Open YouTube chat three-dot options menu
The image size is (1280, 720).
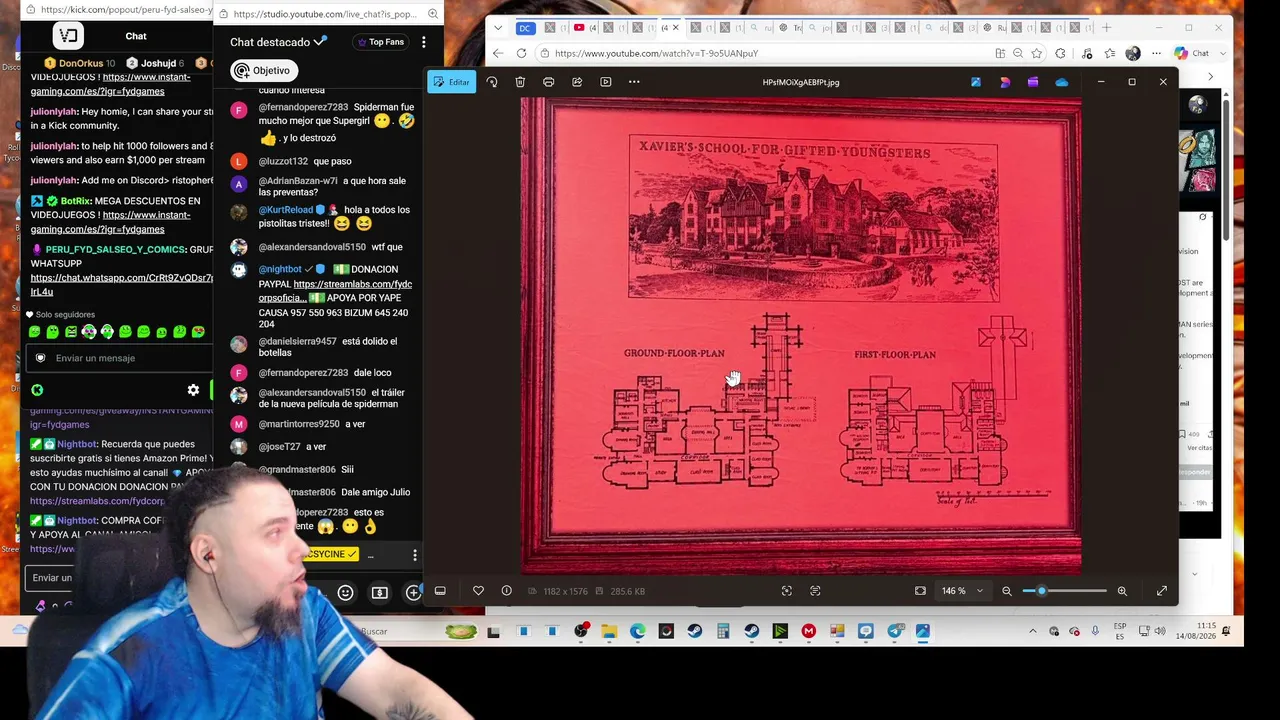tap(424, 42)
